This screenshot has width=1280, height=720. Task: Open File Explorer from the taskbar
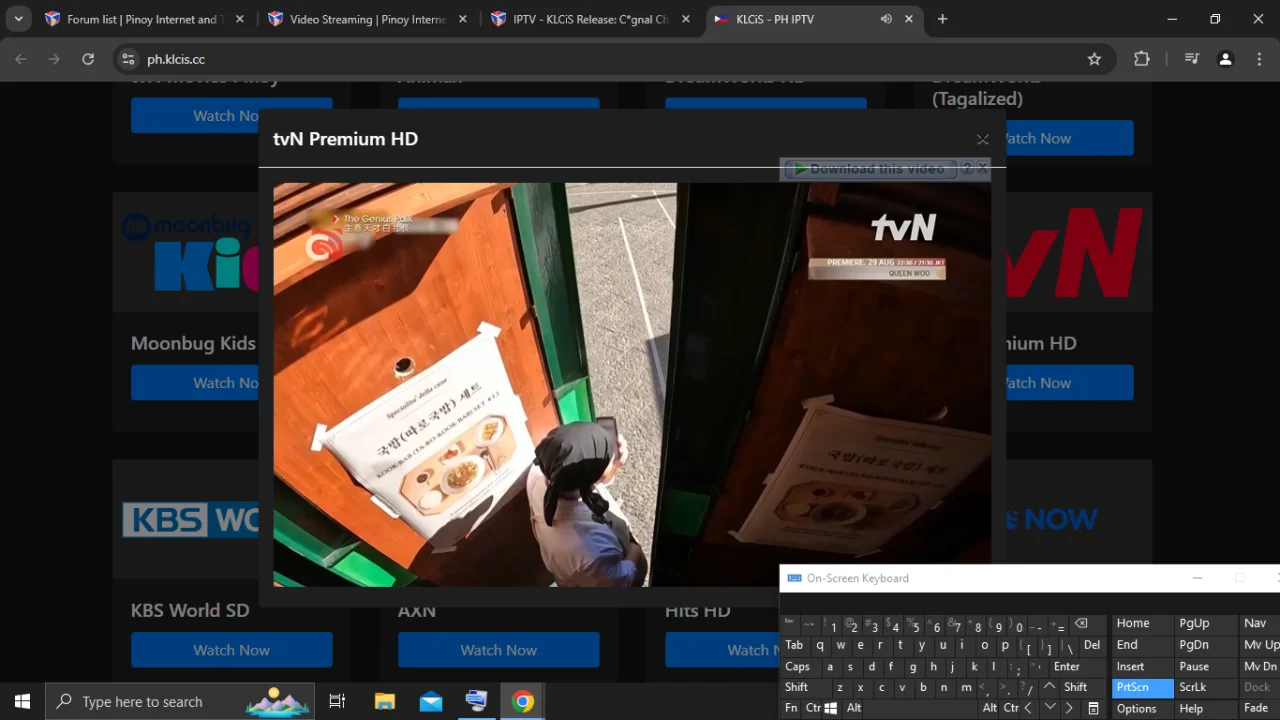click(x=384, y=701)
